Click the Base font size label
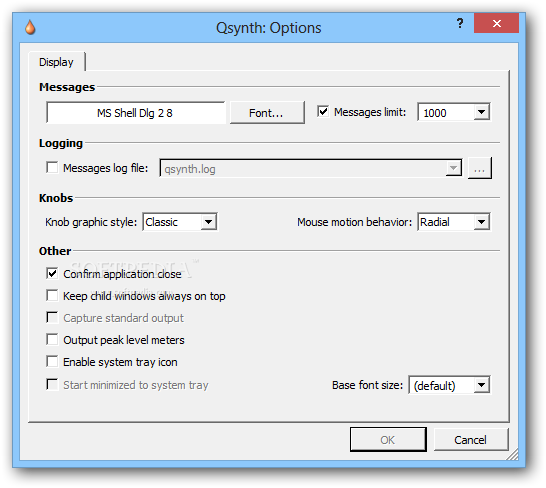 pos(367,385)
